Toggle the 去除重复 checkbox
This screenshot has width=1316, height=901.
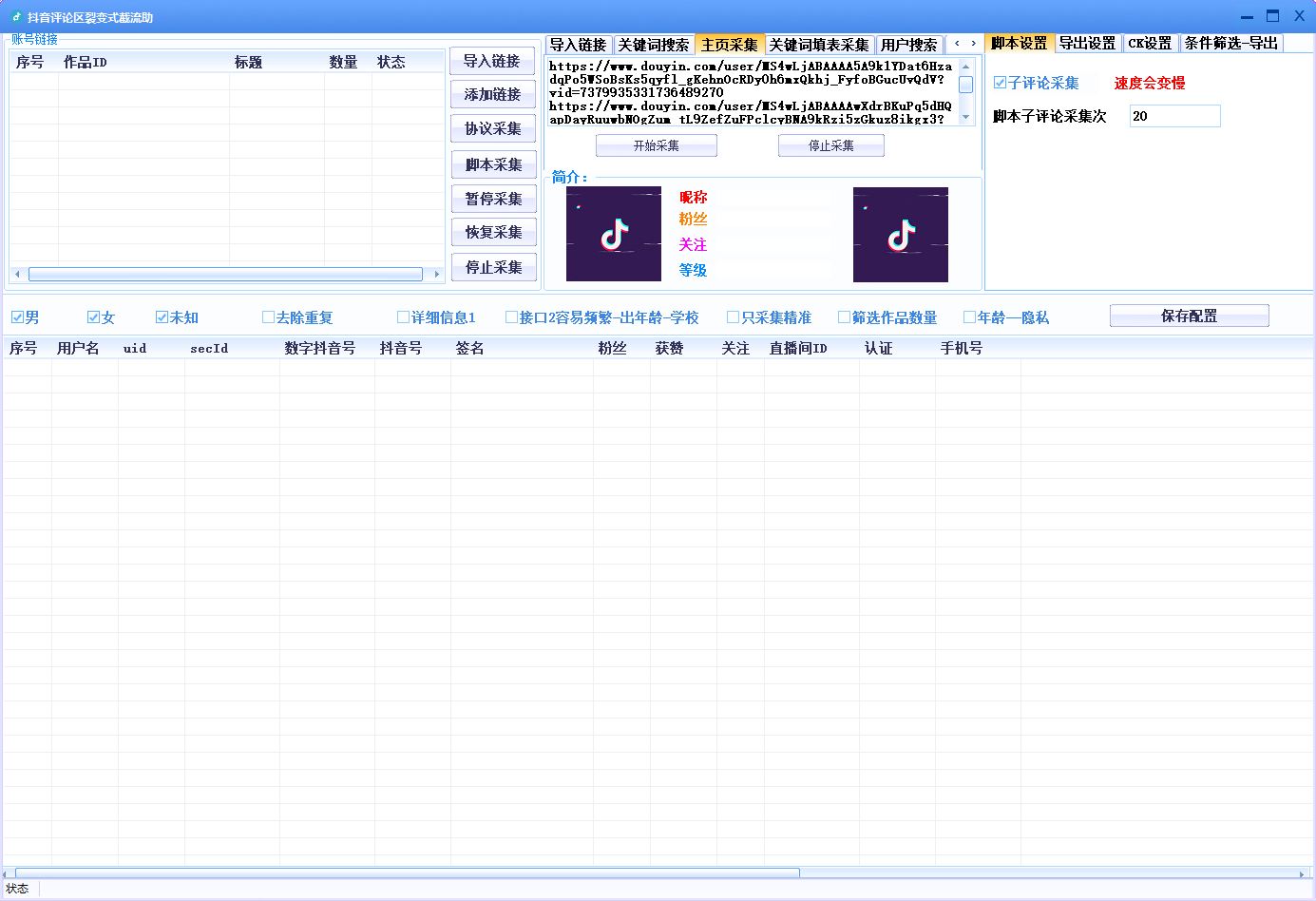click(268, 317)
